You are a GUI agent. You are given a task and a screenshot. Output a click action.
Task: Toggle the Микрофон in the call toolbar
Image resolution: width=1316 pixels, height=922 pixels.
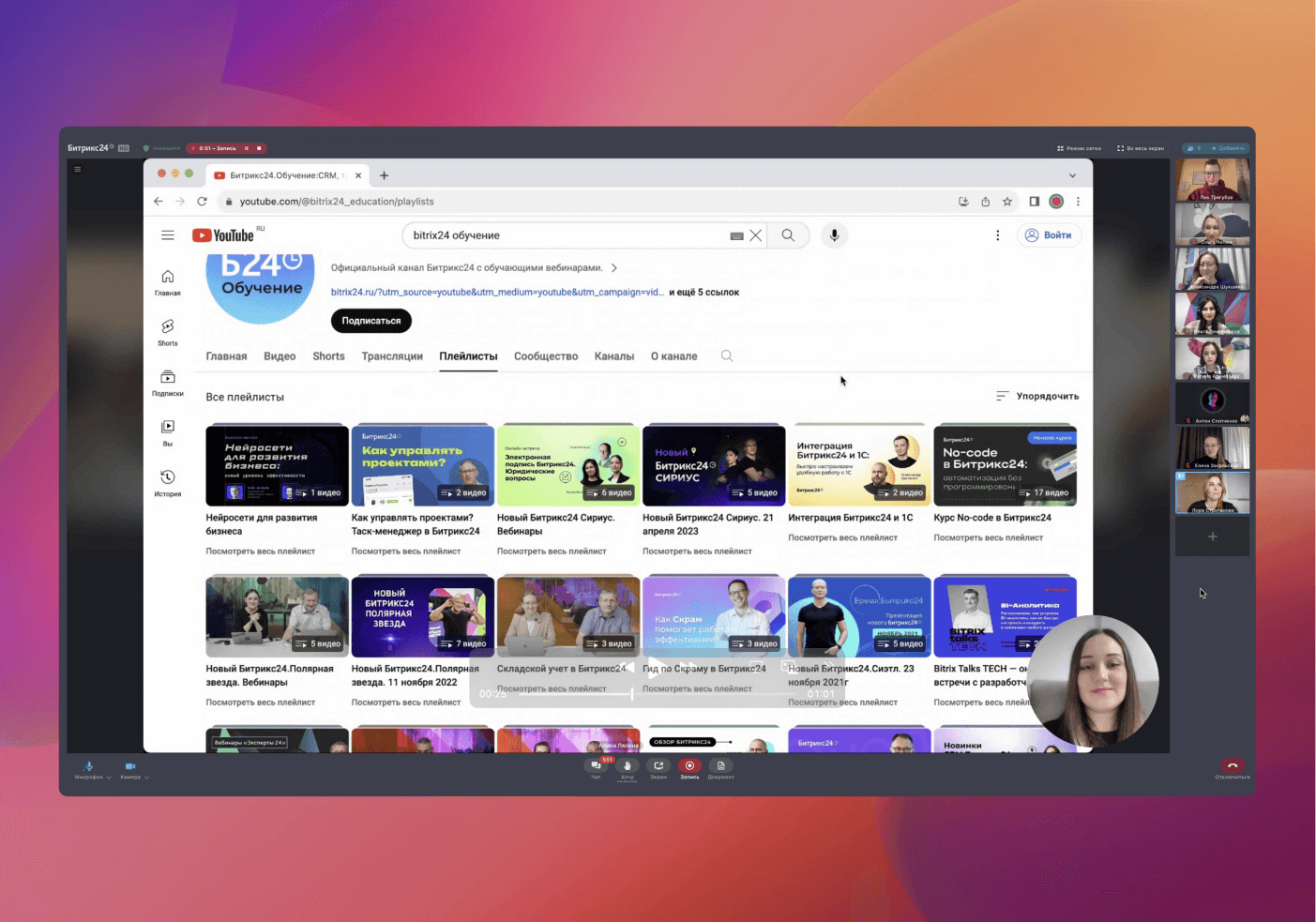pyautogui.click(x=88, y=768)
